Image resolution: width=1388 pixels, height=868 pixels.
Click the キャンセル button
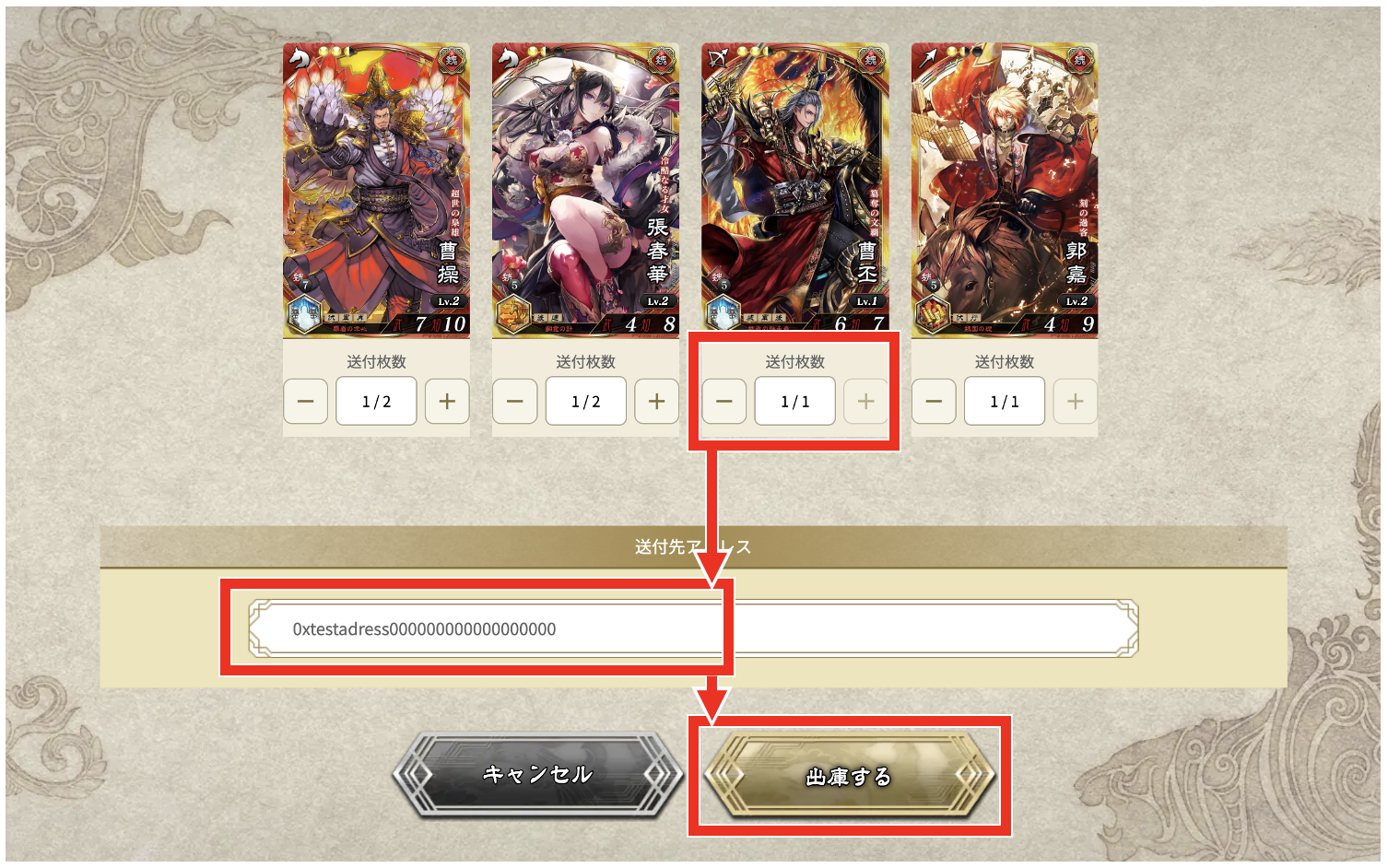(538, 775)
